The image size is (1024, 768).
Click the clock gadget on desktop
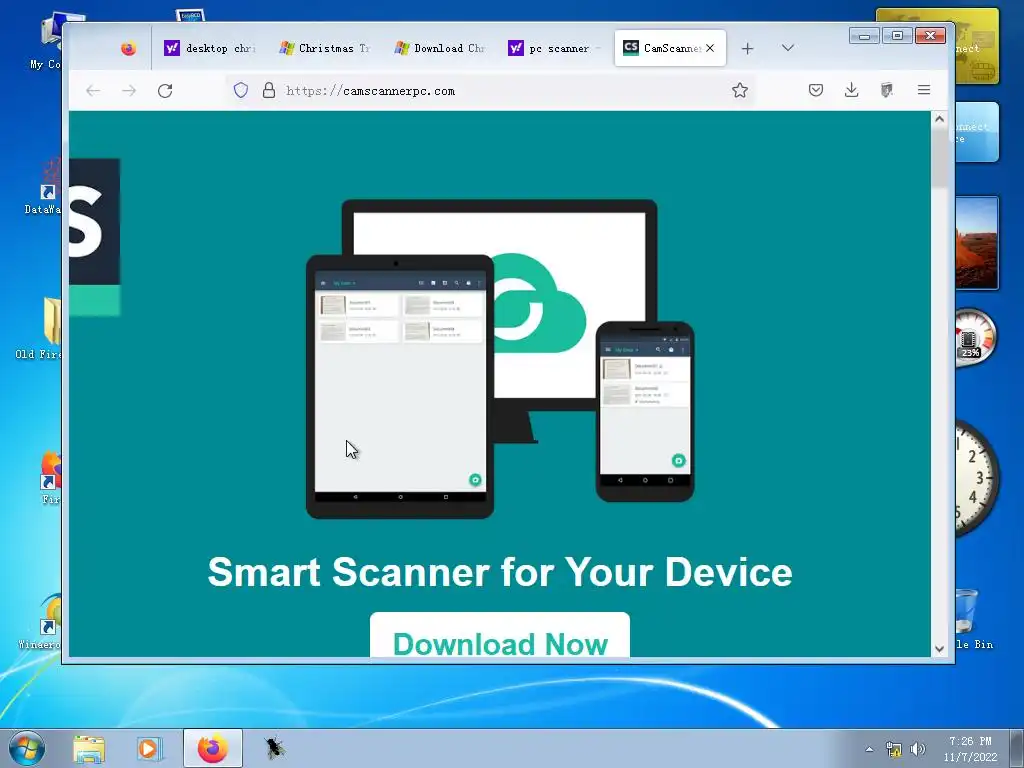click(976, 478)
